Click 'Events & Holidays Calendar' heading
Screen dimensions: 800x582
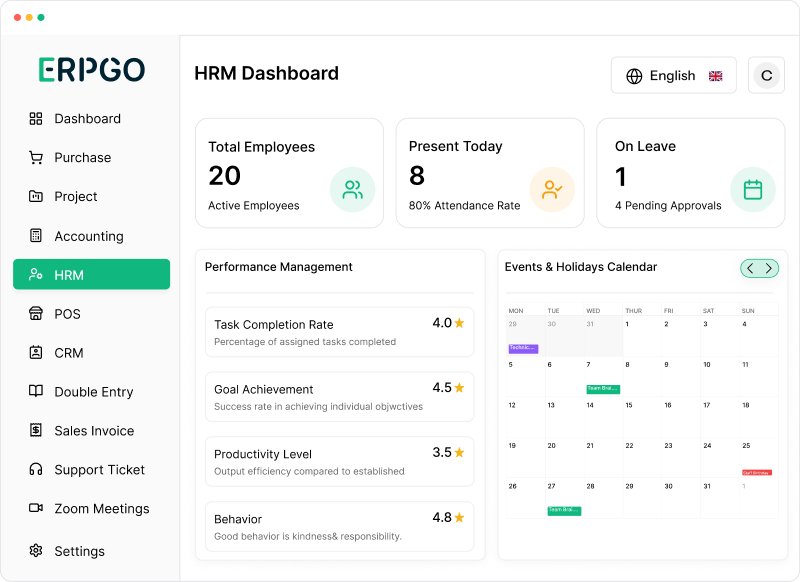581,267
